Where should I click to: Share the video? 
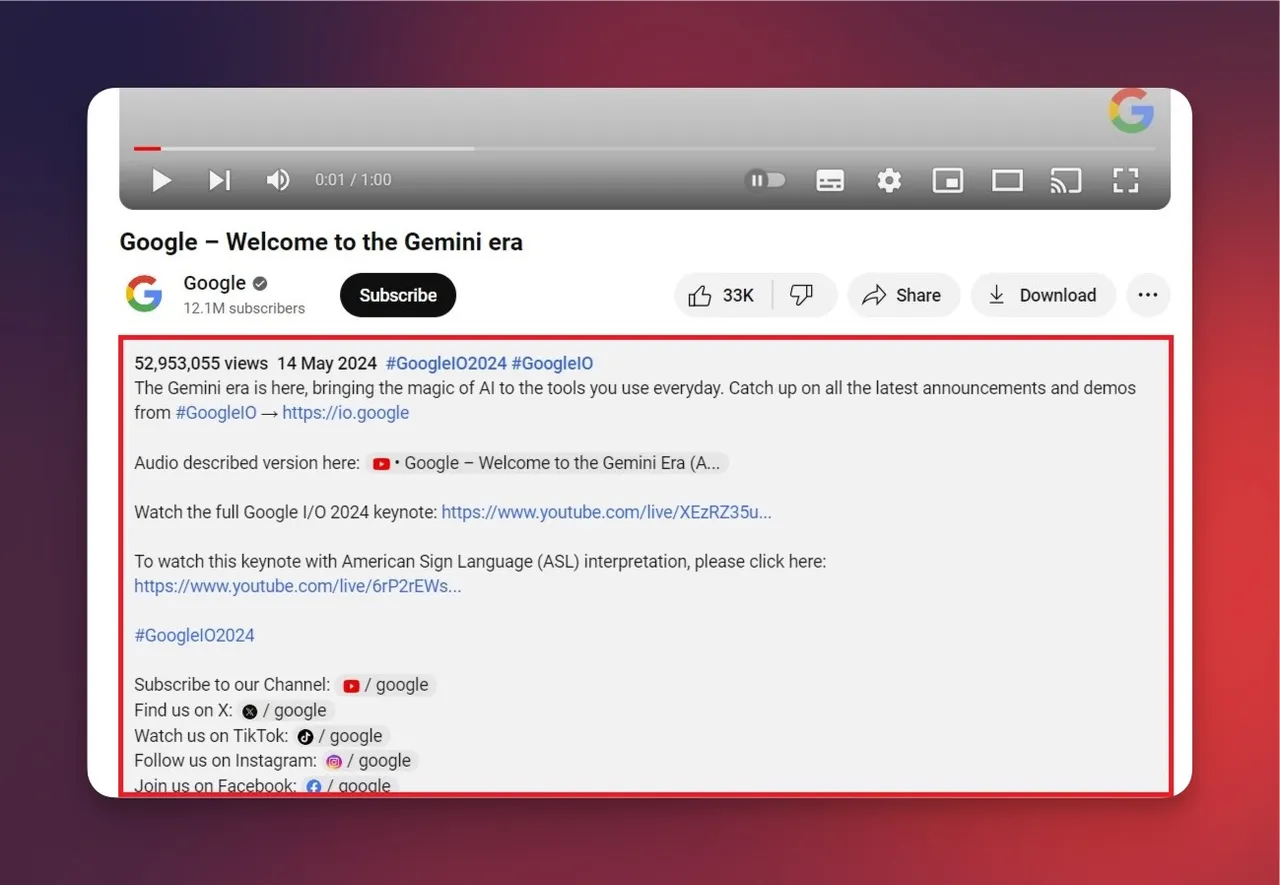pos(903,295)
